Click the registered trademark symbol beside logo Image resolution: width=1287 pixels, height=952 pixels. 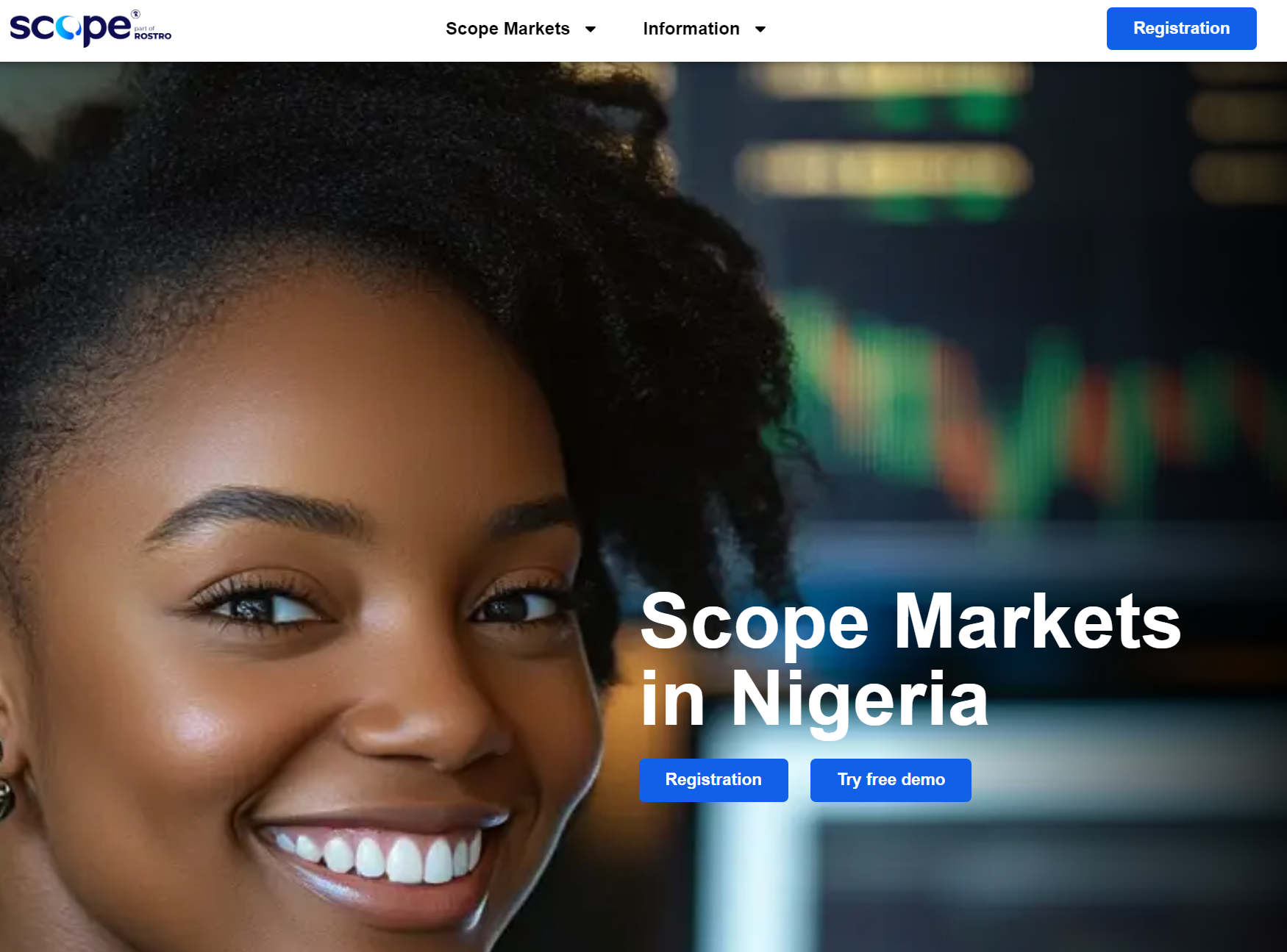click(136, 14)
